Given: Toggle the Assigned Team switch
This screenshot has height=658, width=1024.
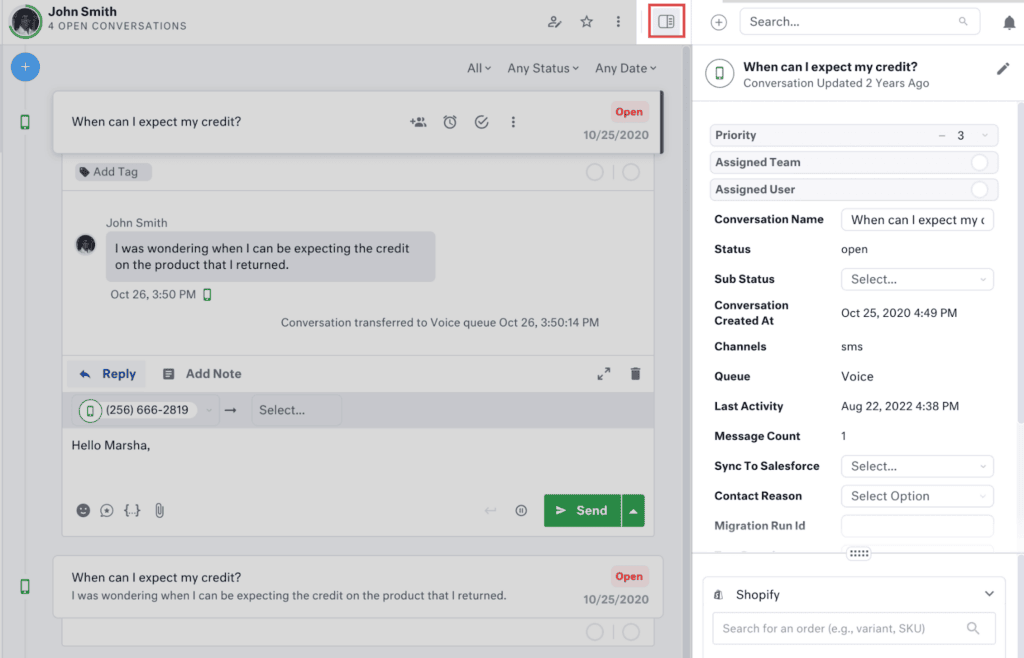Looking at the screenshot, I should coord(978,162).
